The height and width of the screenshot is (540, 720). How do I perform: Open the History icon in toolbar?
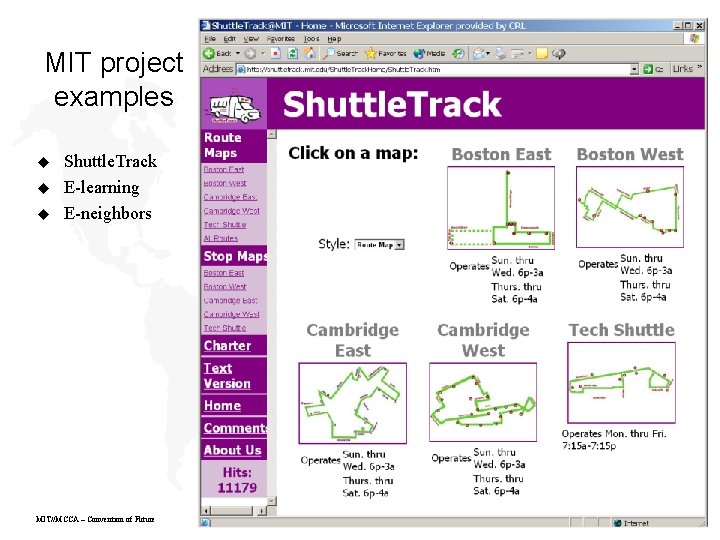tap(458, 54)
